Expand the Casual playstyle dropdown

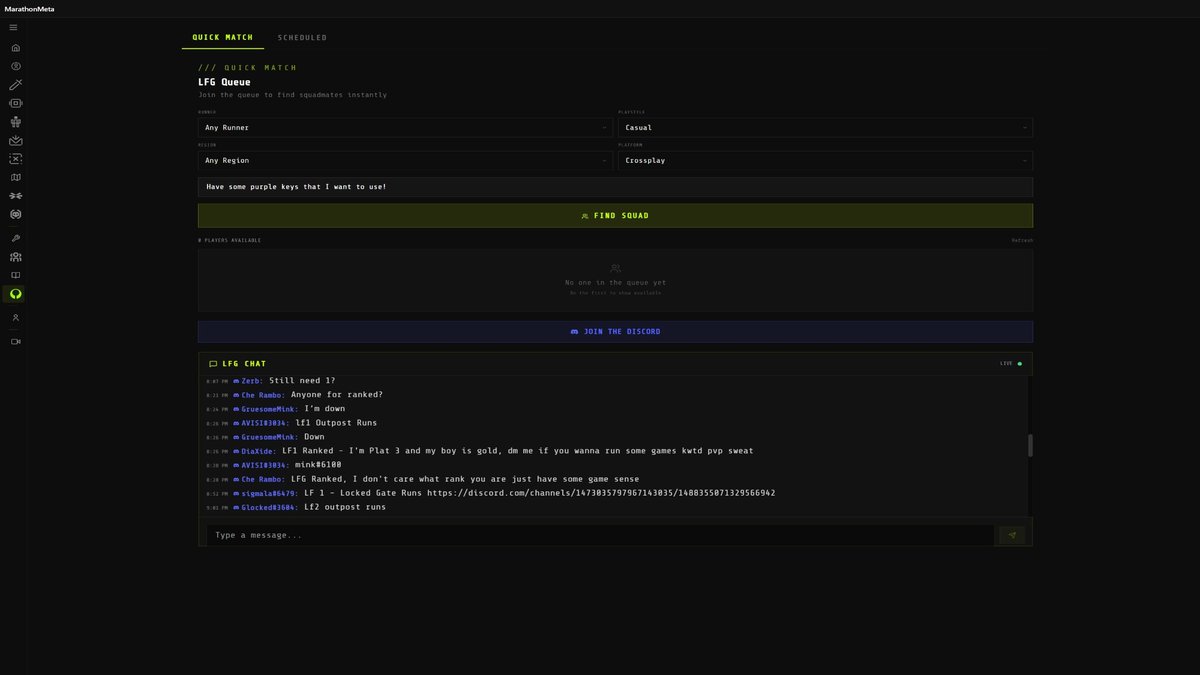825,128
